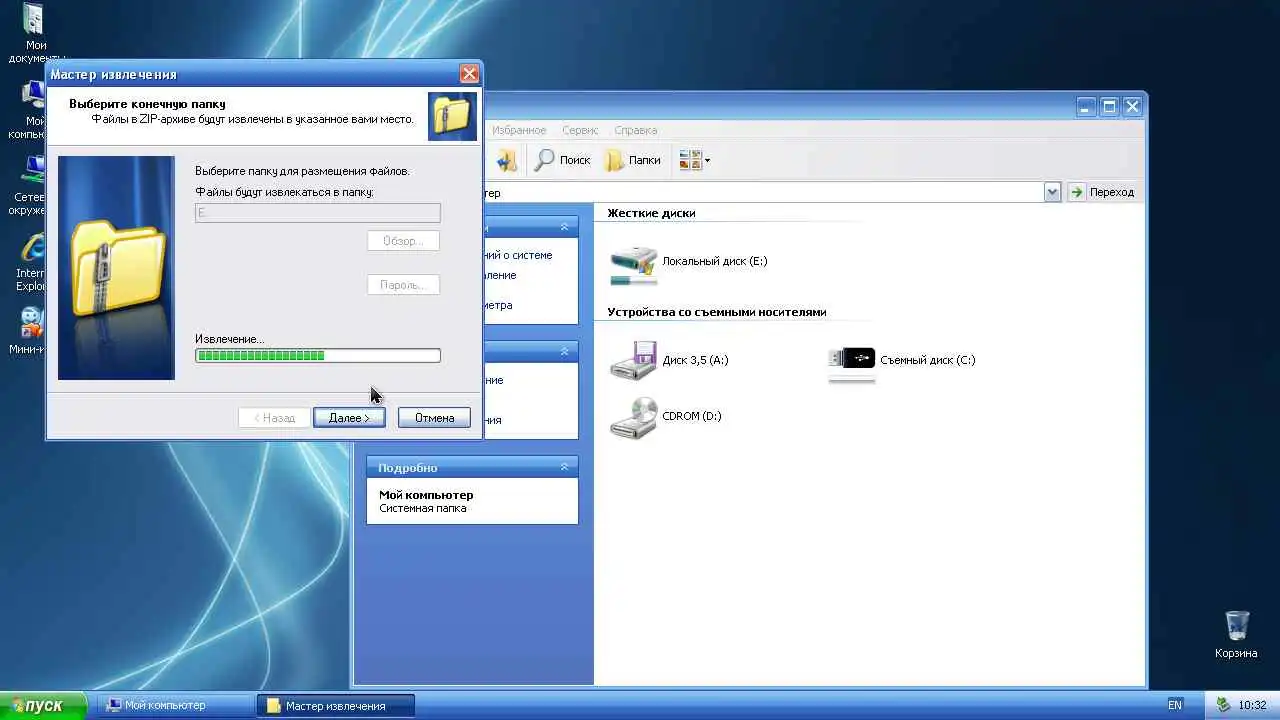Click the 10:32 system clock

tap(1252, 705)
